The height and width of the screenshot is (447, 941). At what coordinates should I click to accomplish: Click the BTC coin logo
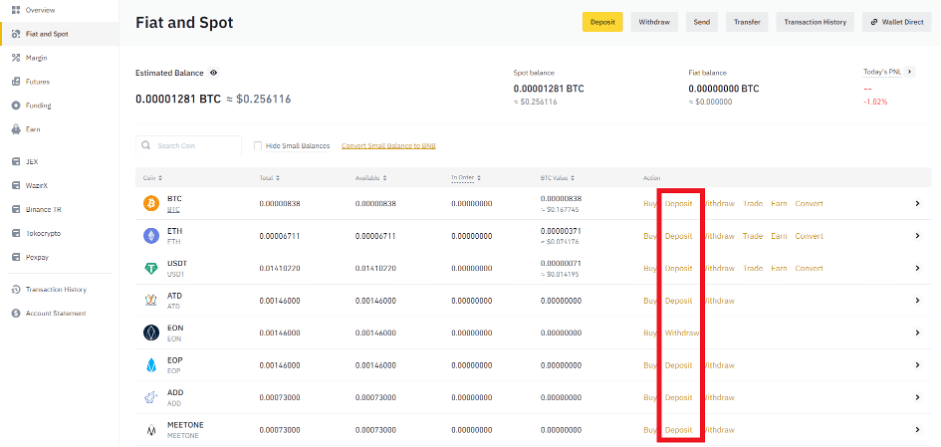coord(151,203)
